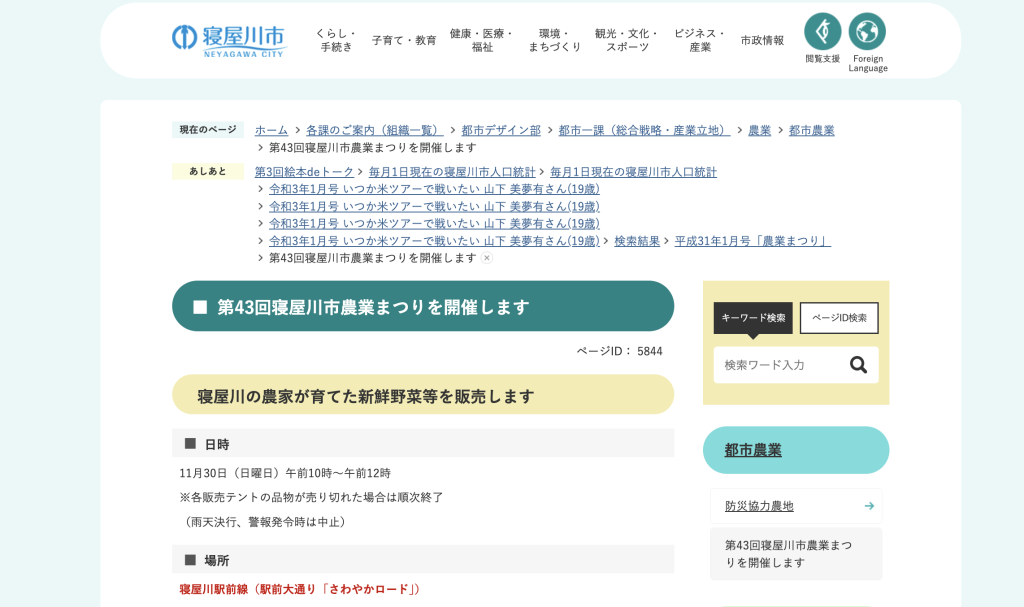Click the Neyagawa City logo
Image resolution: width=1024 pixels, height=607 pixels.
coord(228,40)
